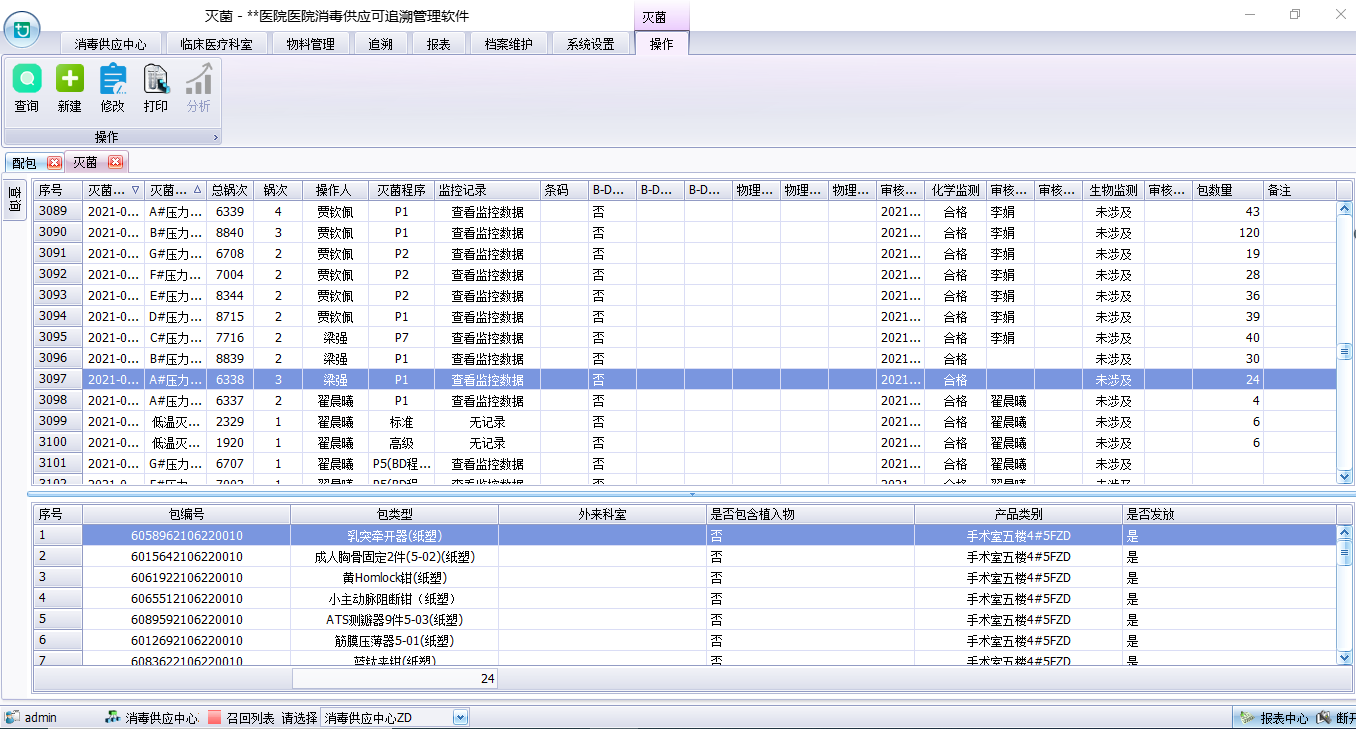Click ATS测瓣器9件5-03(纸塑) cell
This screenshot has height=729, width=1356.
pyautogui.click(x=394, y=619)
